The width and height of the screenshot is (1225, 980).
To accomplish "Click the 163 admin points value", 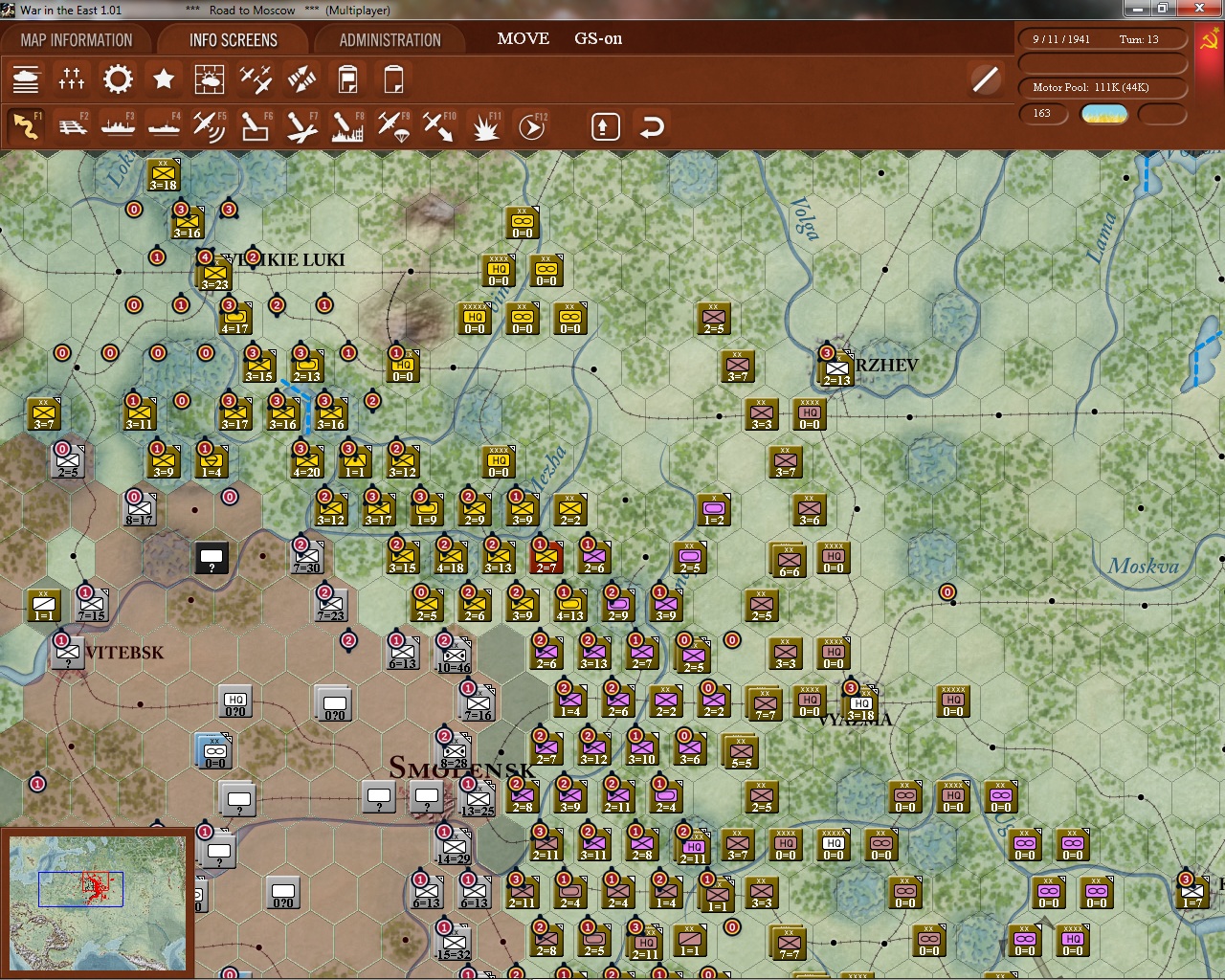I will point(1042,113).
